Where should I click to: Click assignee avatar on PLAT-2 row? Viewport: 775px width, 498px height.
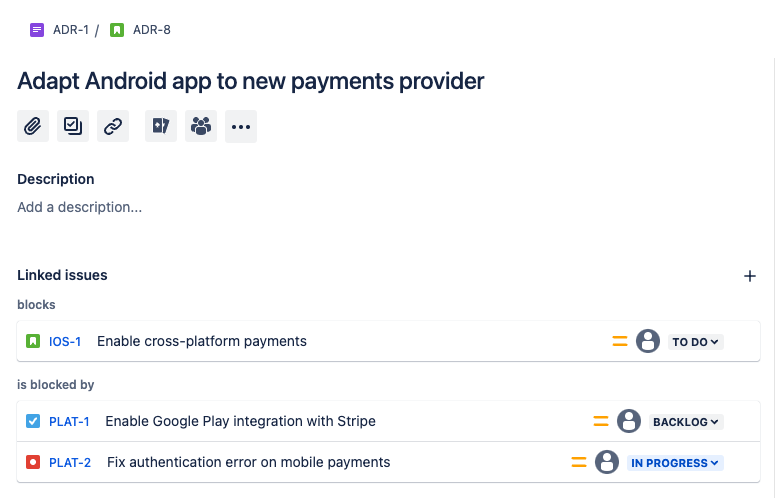pyautogui.click(x=607, y=462)
